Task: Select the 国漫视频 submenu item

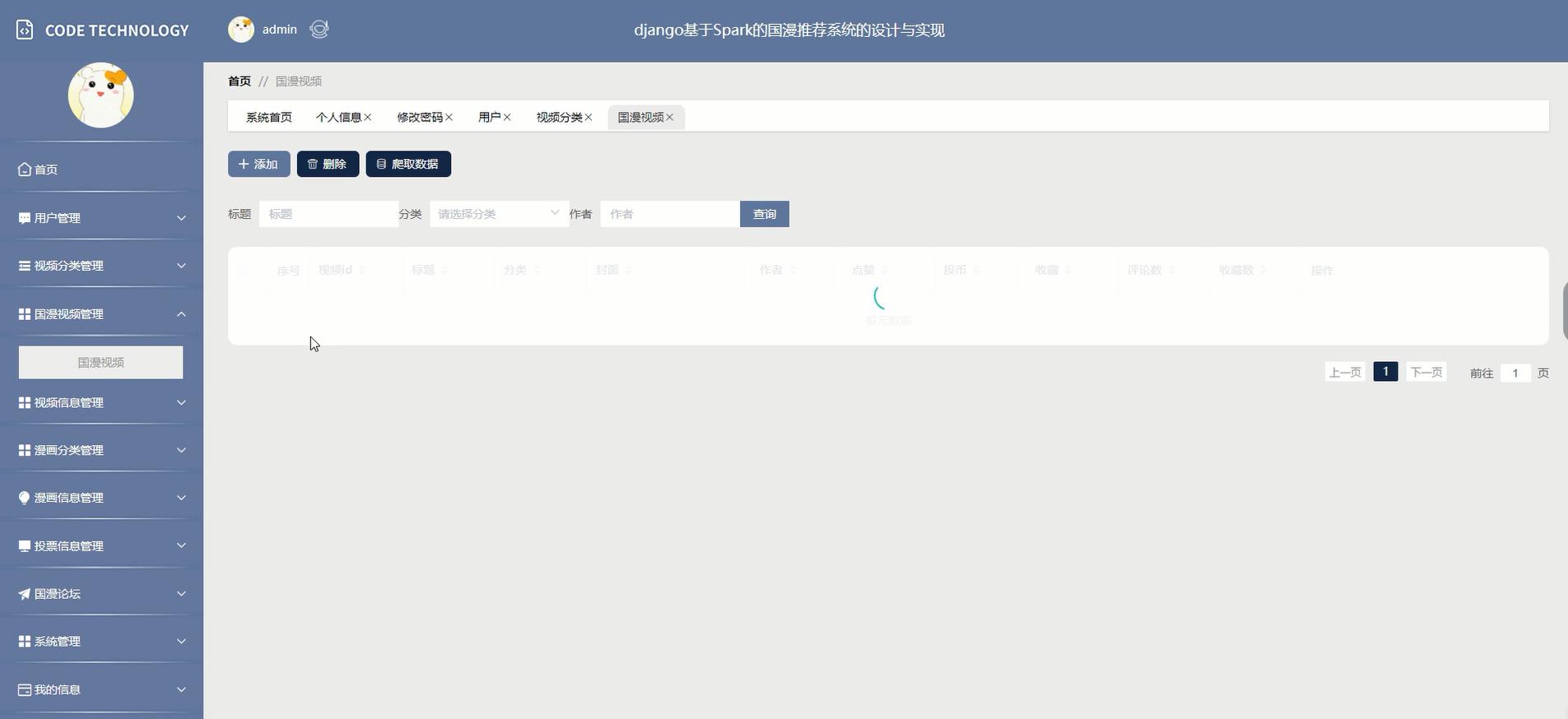Action: pyautogui.click(x=101, y=362)
